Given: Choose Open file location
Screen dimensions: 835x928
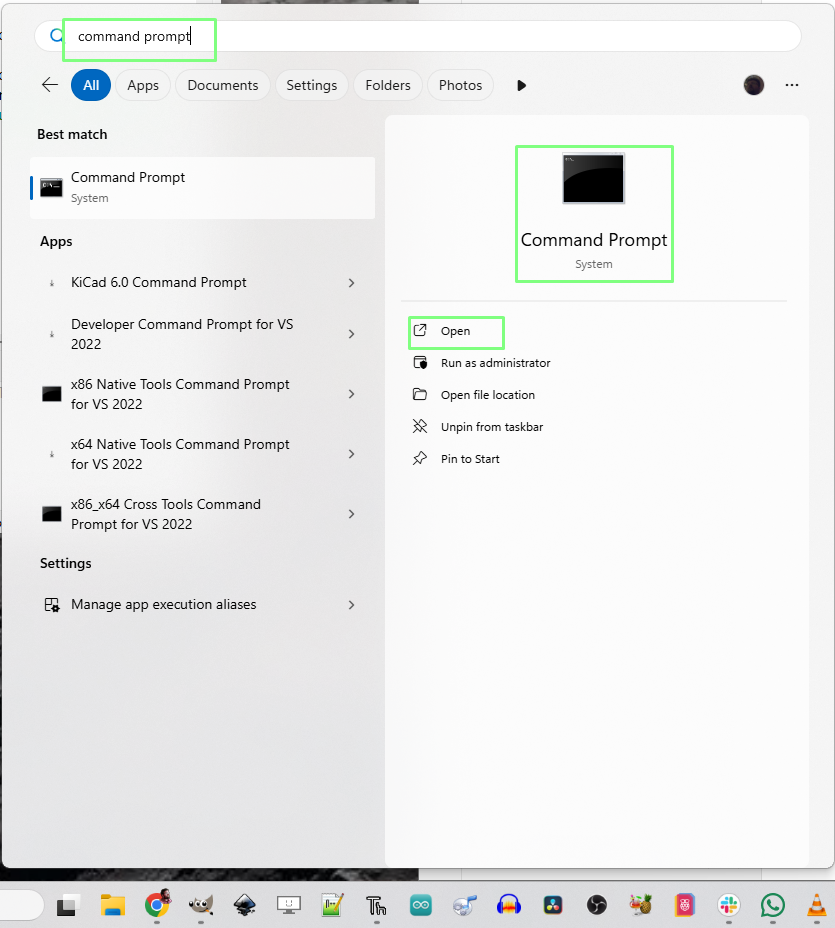Looking at the screenshot, I should pyautogui.click(x=474, y=395).
